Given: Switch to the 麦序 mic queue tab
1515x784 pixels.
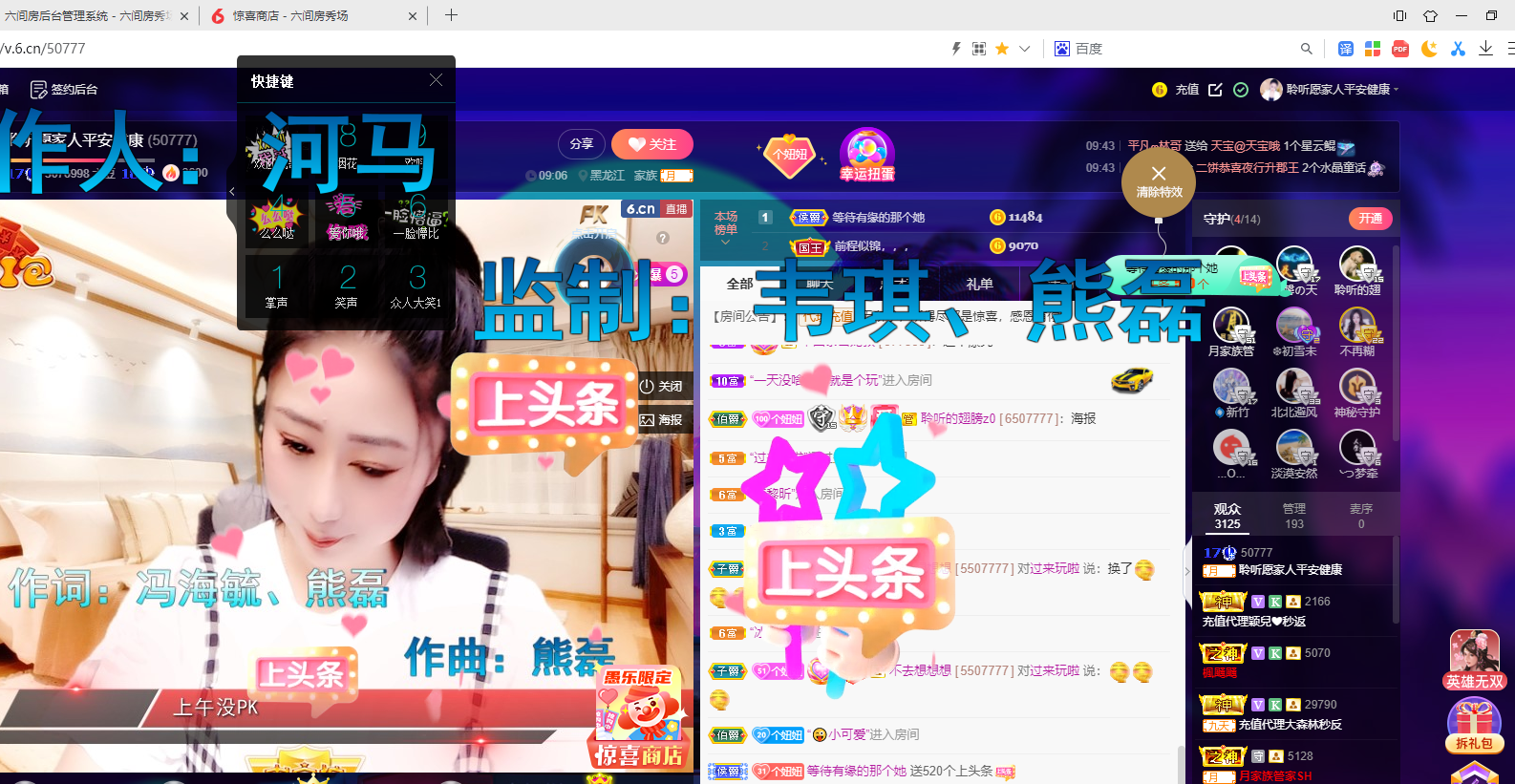Looking at the screenshot, I should click(1361, 516).
